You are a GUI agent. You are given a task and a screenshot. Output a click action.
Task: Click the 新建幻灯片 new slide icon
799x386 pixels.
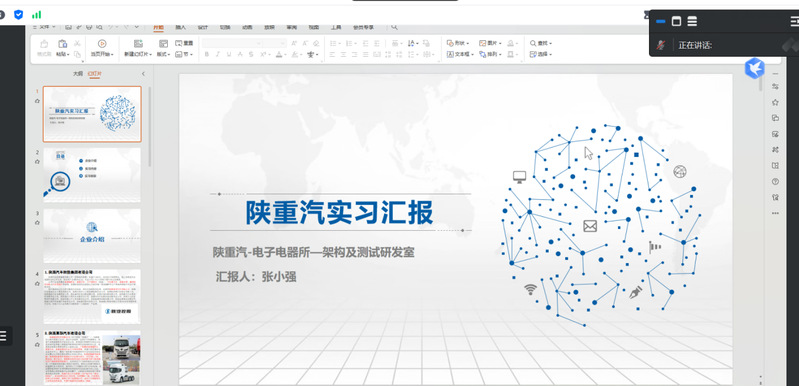point(138,44)
